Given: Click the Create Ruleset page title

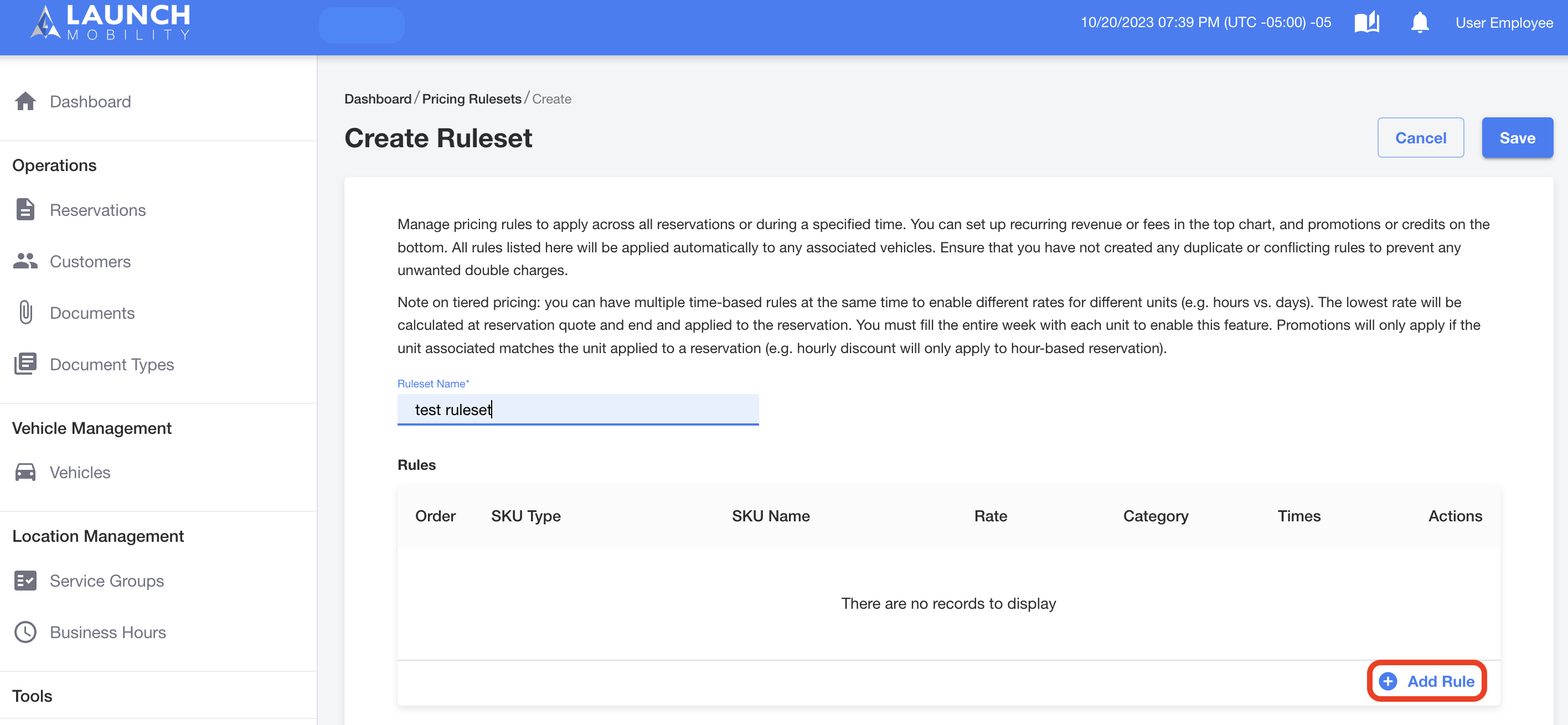Looking at the screenshot, I should tap(437, 138).
